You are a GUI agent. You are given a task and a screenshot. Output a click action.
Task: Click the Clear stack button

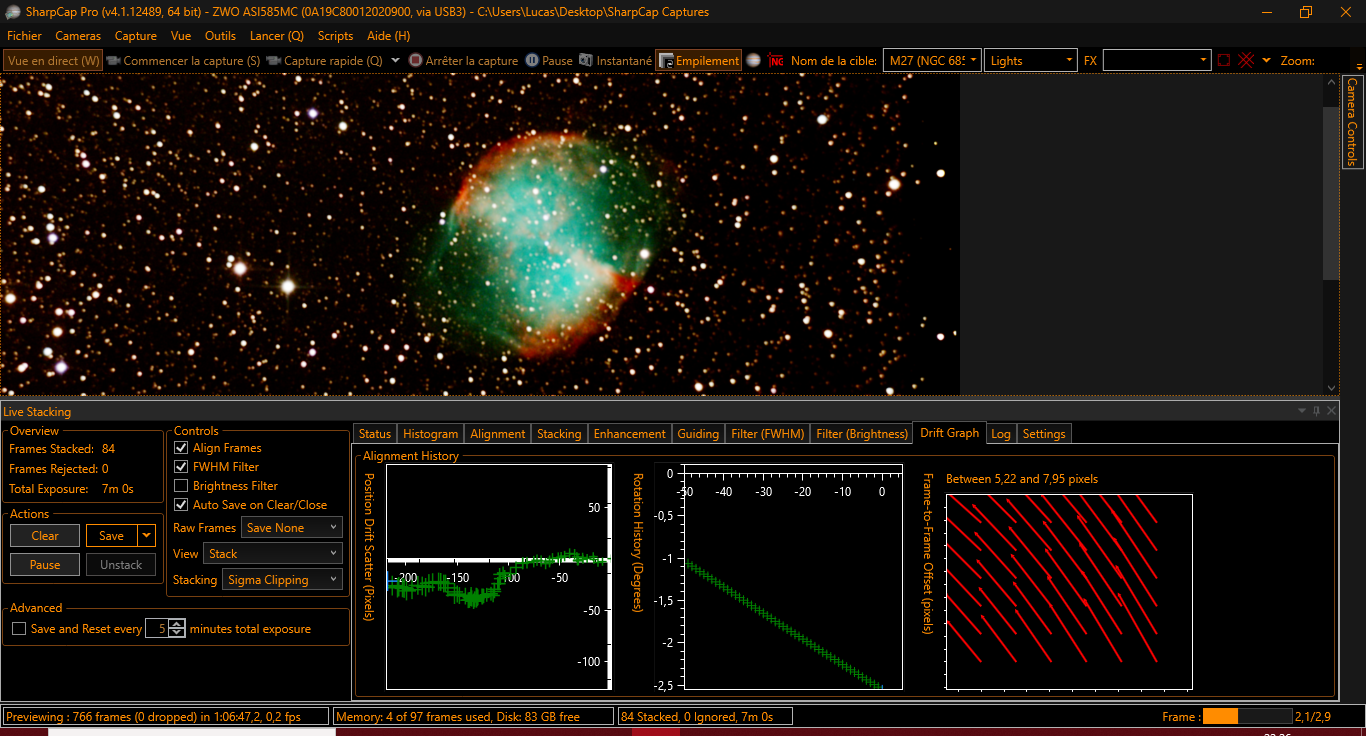point(45,536)
